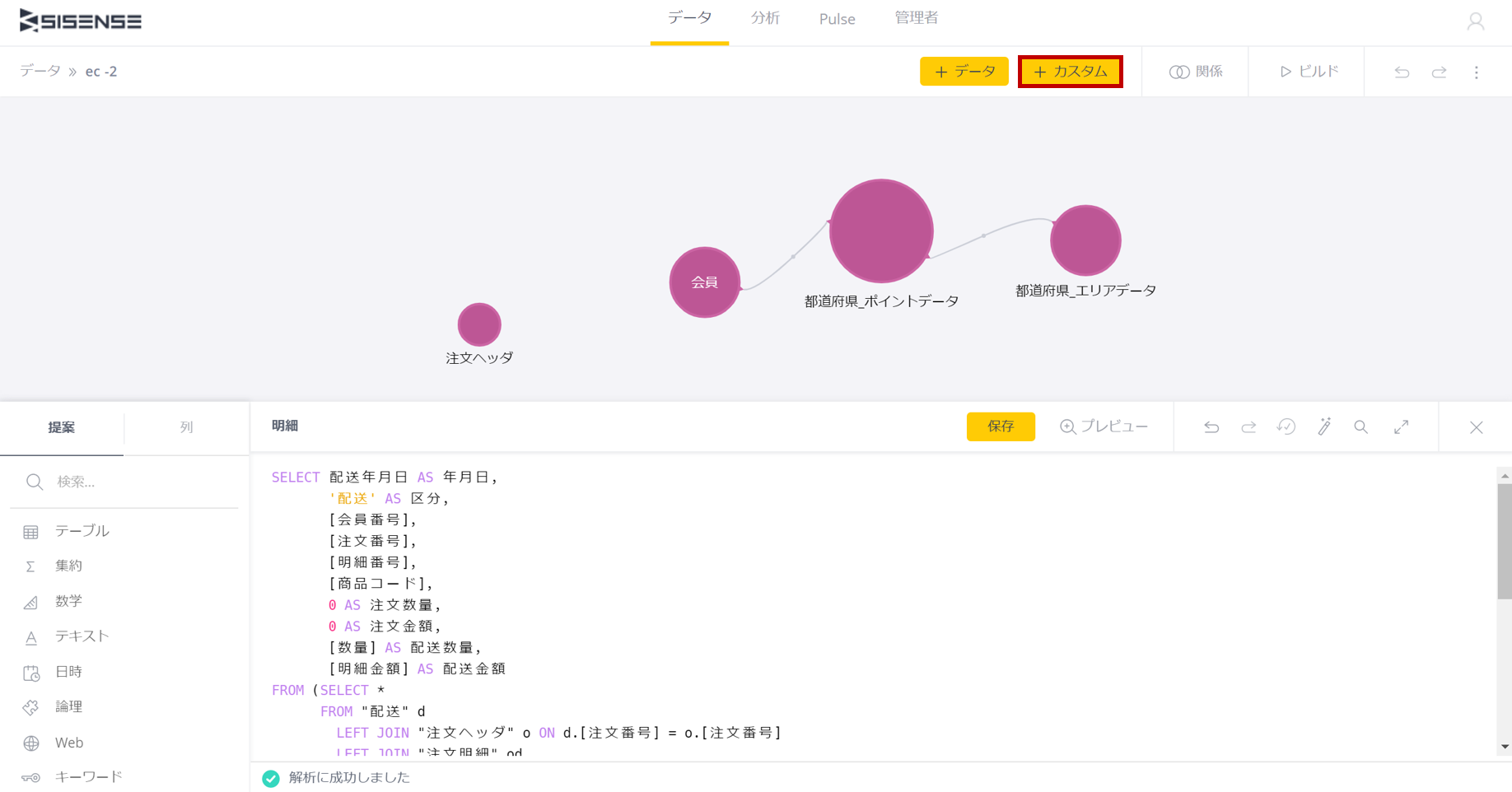
Task: Select the 注文ヘッダ table node
Action: click(x=479, y=324)
